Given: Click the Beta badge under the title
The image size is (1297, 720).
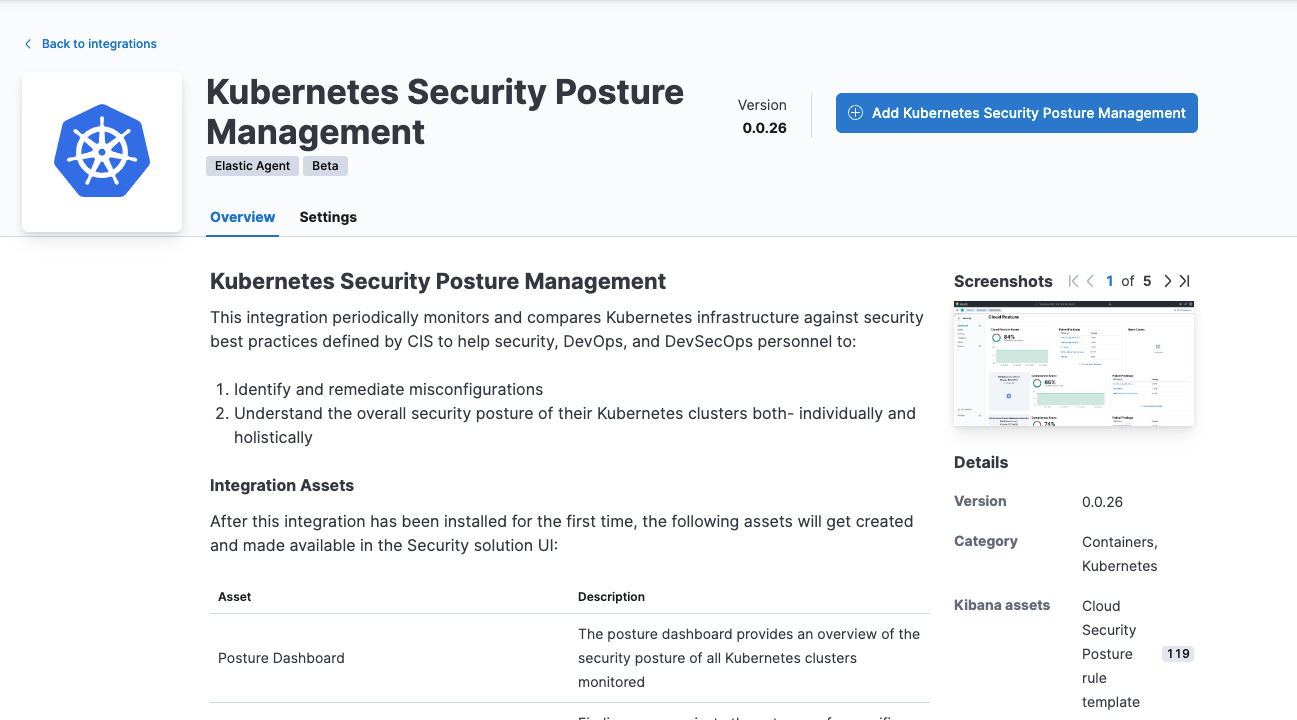Looking at the screenshot, I should [325, 165].
